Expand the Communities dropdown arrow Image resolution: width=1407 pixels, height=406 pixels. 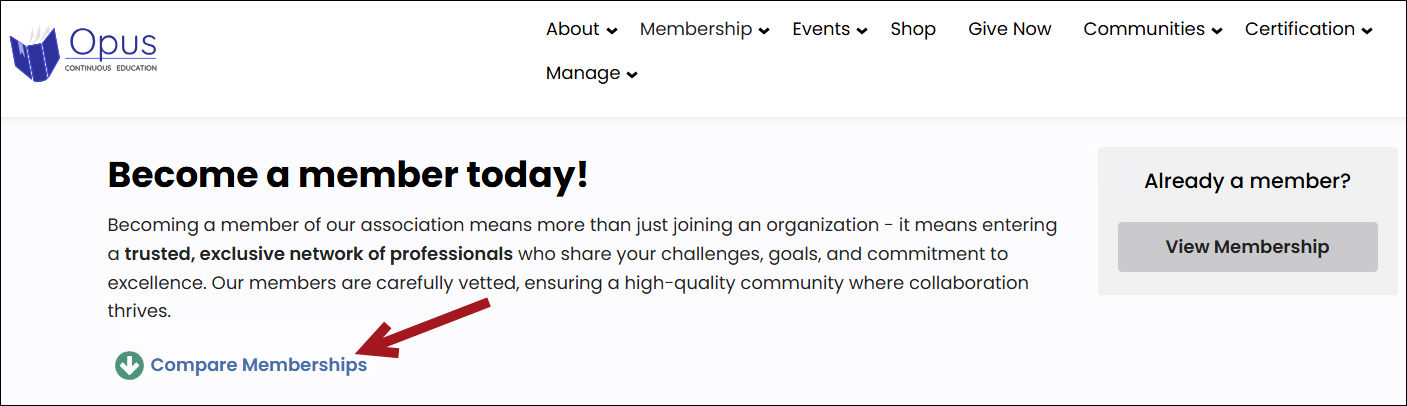[1217, 32]
